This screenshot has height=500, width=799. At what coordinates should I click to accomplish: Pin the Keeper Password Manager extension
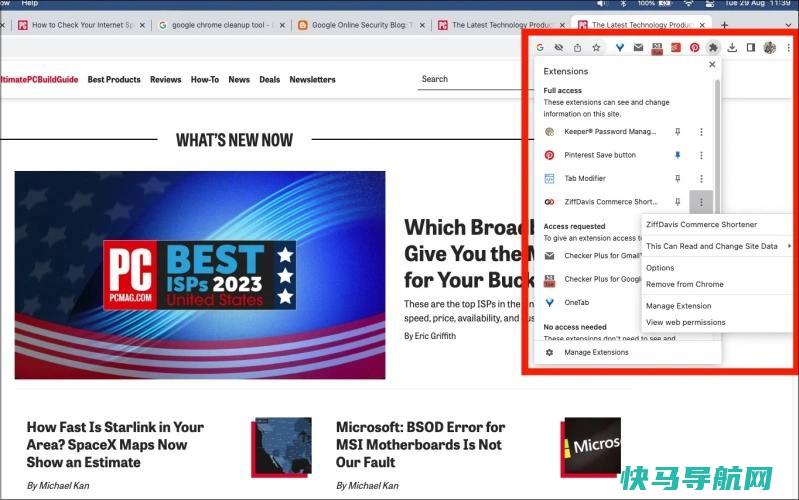[x=677, y=131]
